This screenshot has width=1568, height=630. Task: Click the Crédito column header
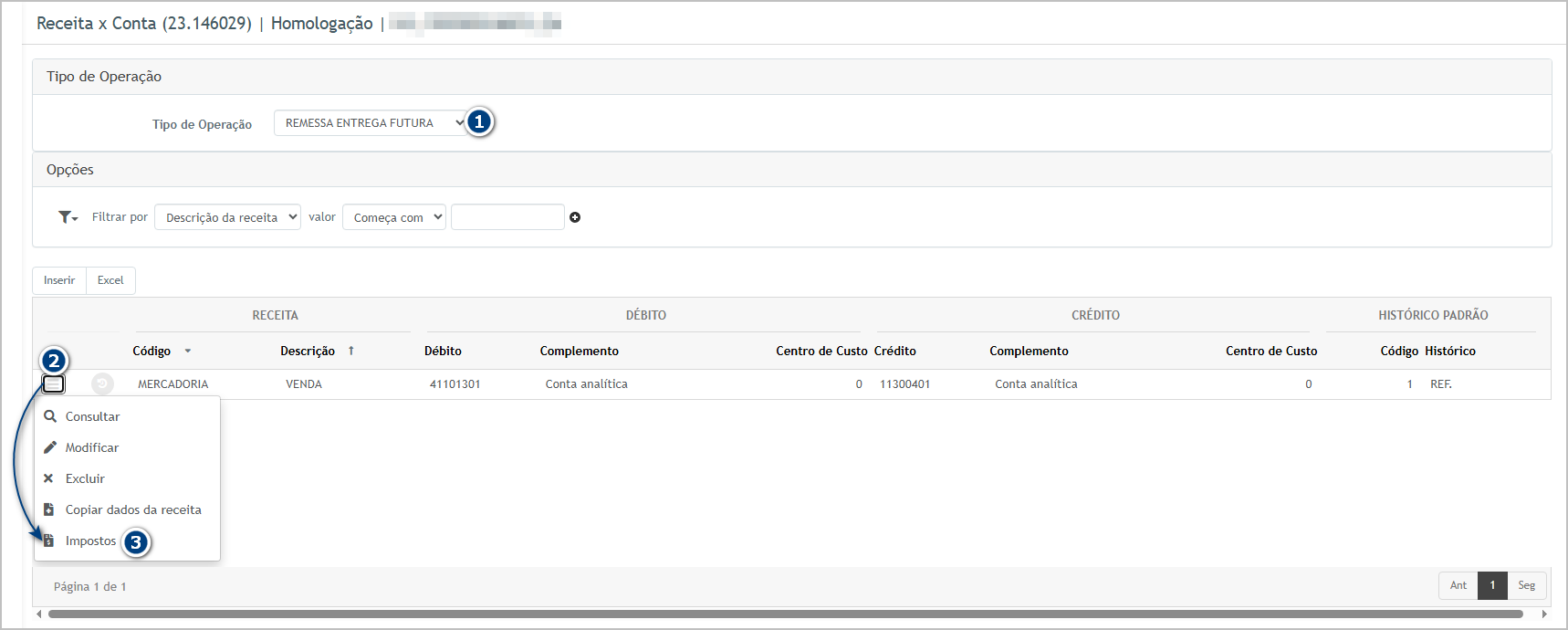[x=894, y=351]
